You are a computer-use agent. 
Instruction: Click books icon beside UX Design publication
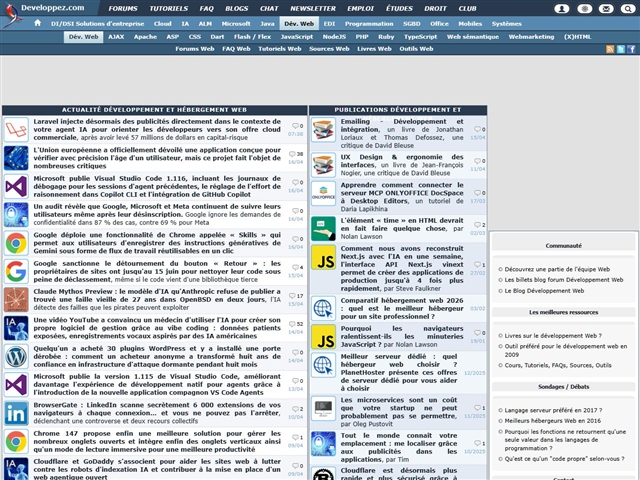point(323,165)
